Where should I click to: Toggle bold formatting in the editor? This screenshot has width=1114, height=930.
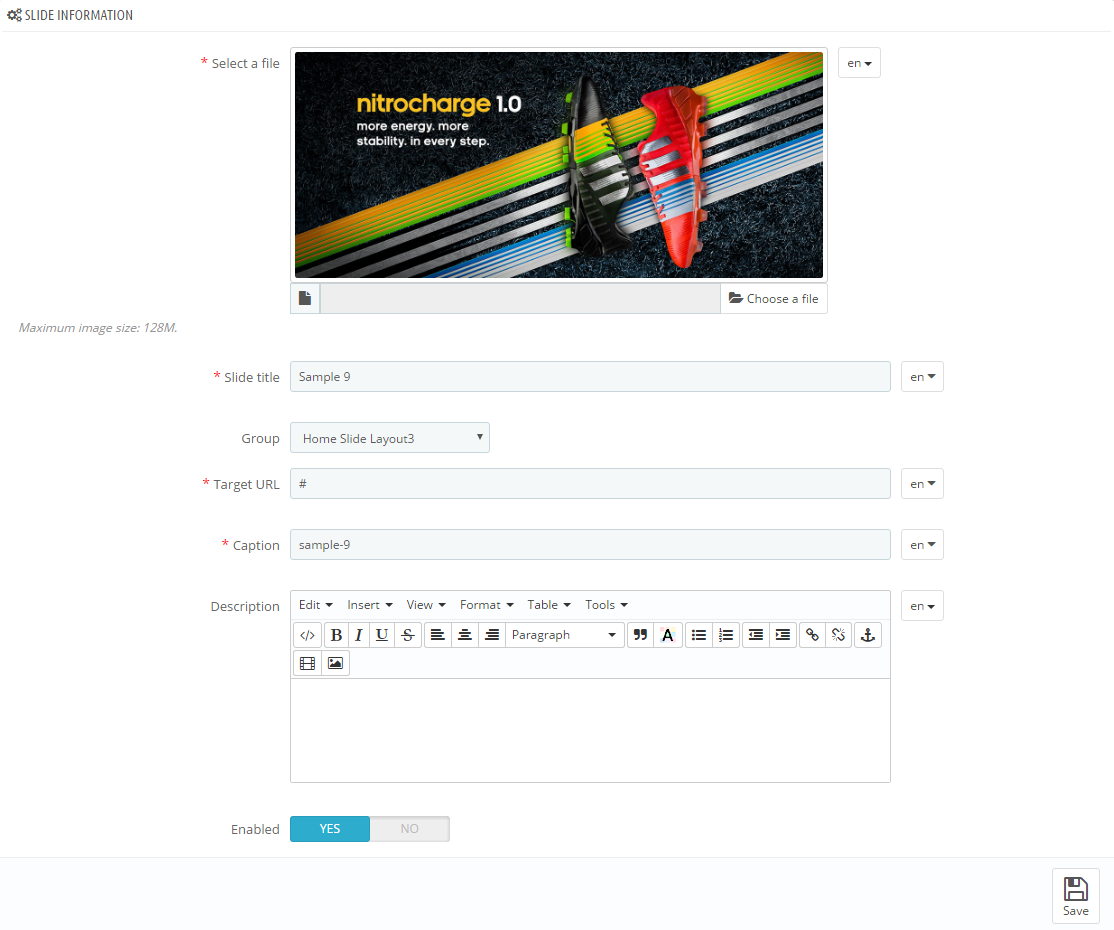coord(336,635)
